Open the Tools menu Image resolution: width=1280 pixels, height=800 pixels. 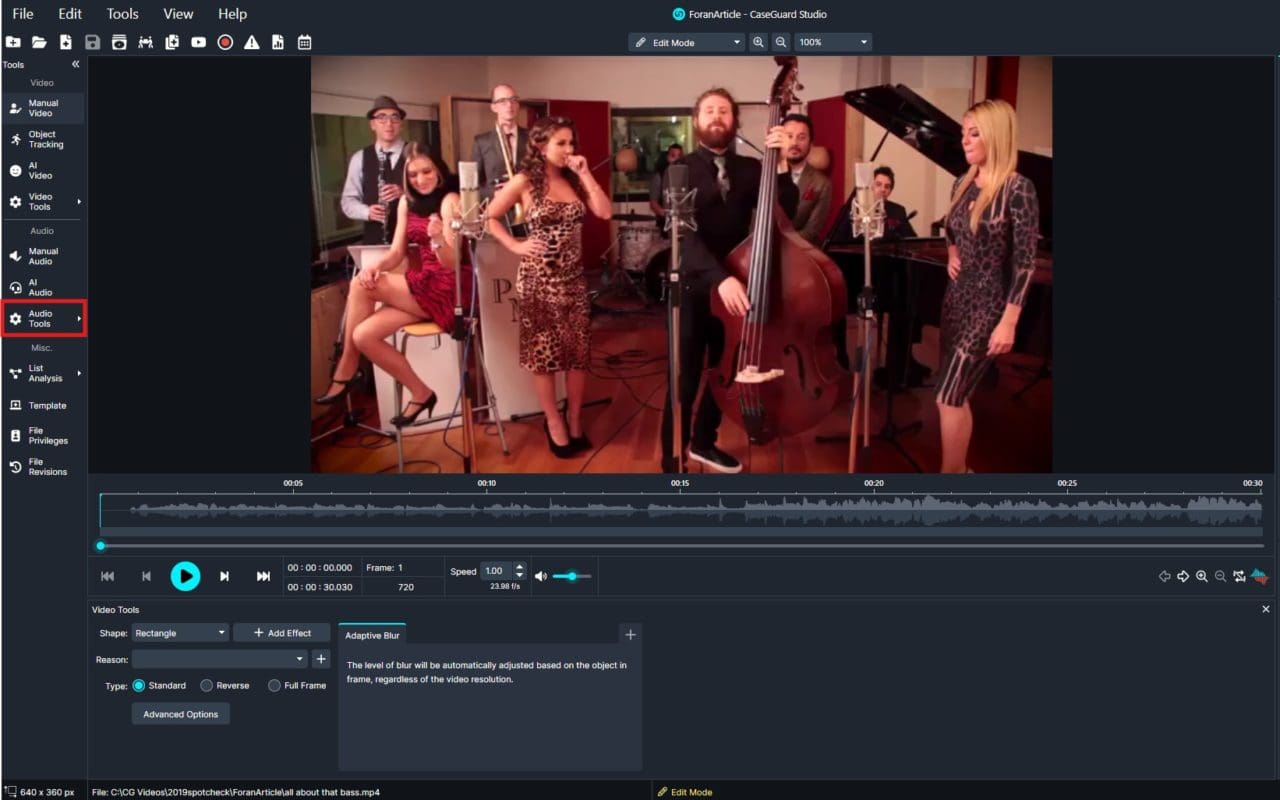(x=122, y=14)
